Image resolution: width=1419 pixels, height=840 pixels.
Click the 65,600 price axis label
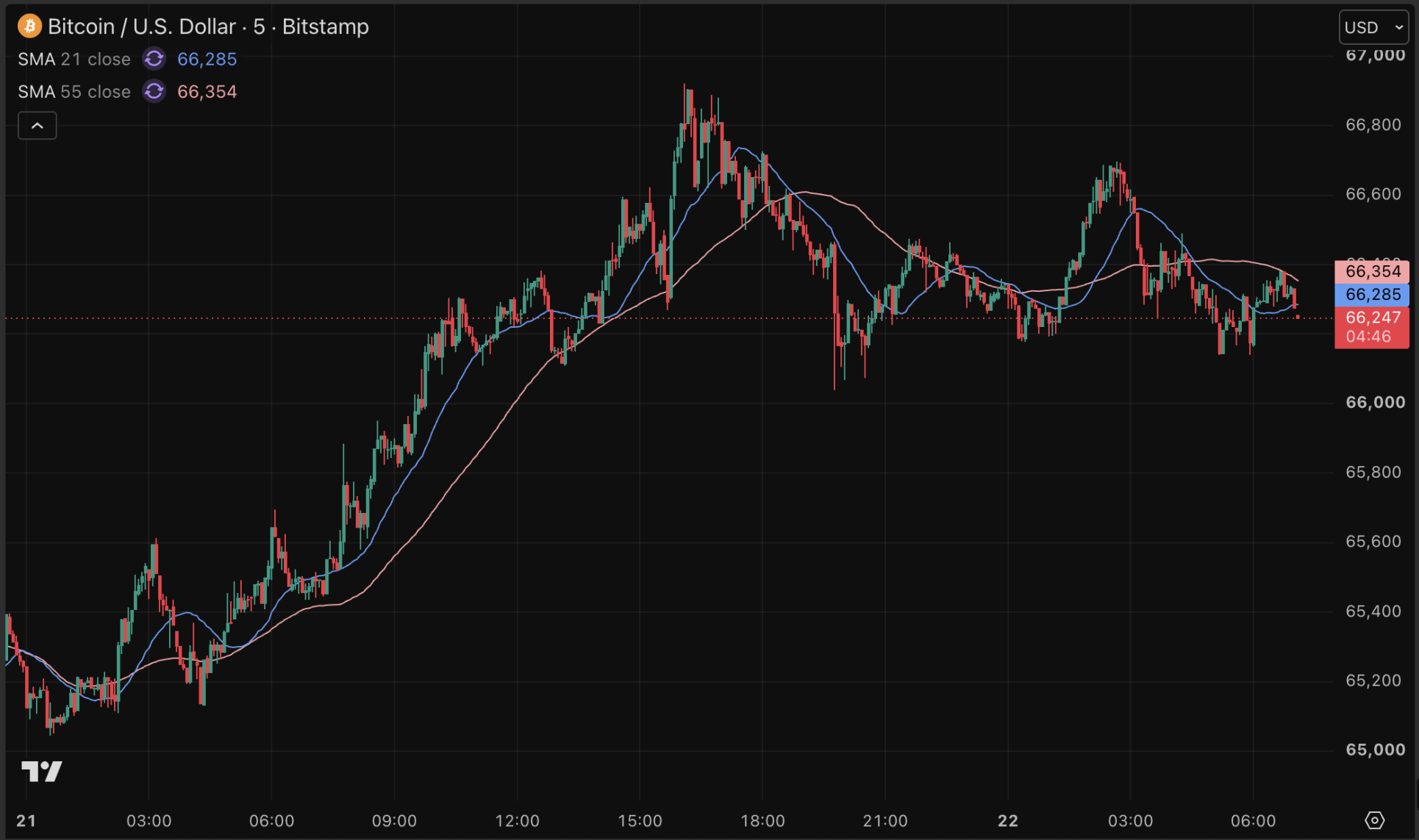[1373, 542]
